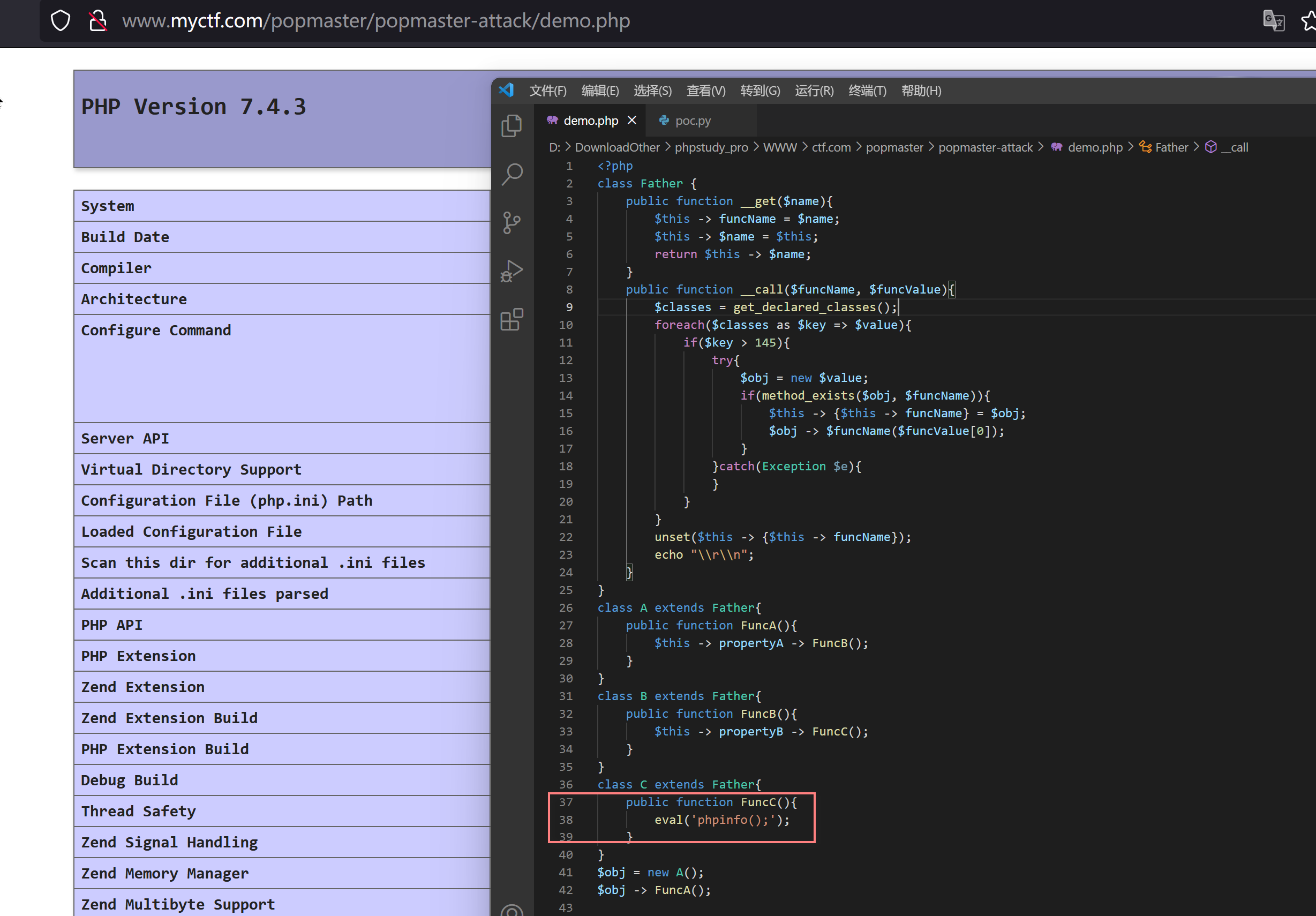
Task: Click the Architecture row label
Action: click(x=134, y=299)
